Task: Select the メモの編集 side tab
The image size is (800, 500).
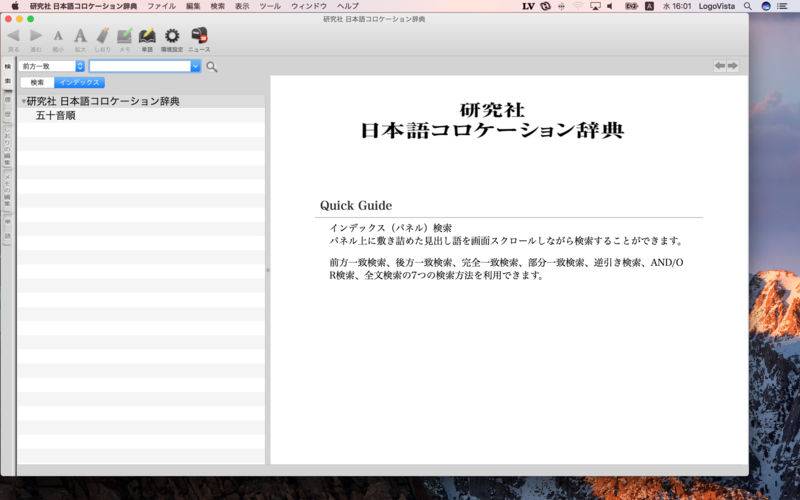Action: click(x=8, y=190)
